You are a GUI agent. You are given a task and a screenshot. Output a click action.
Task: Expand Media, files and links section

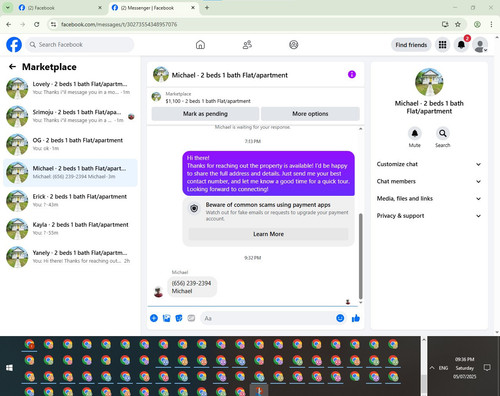coord(429,199)
